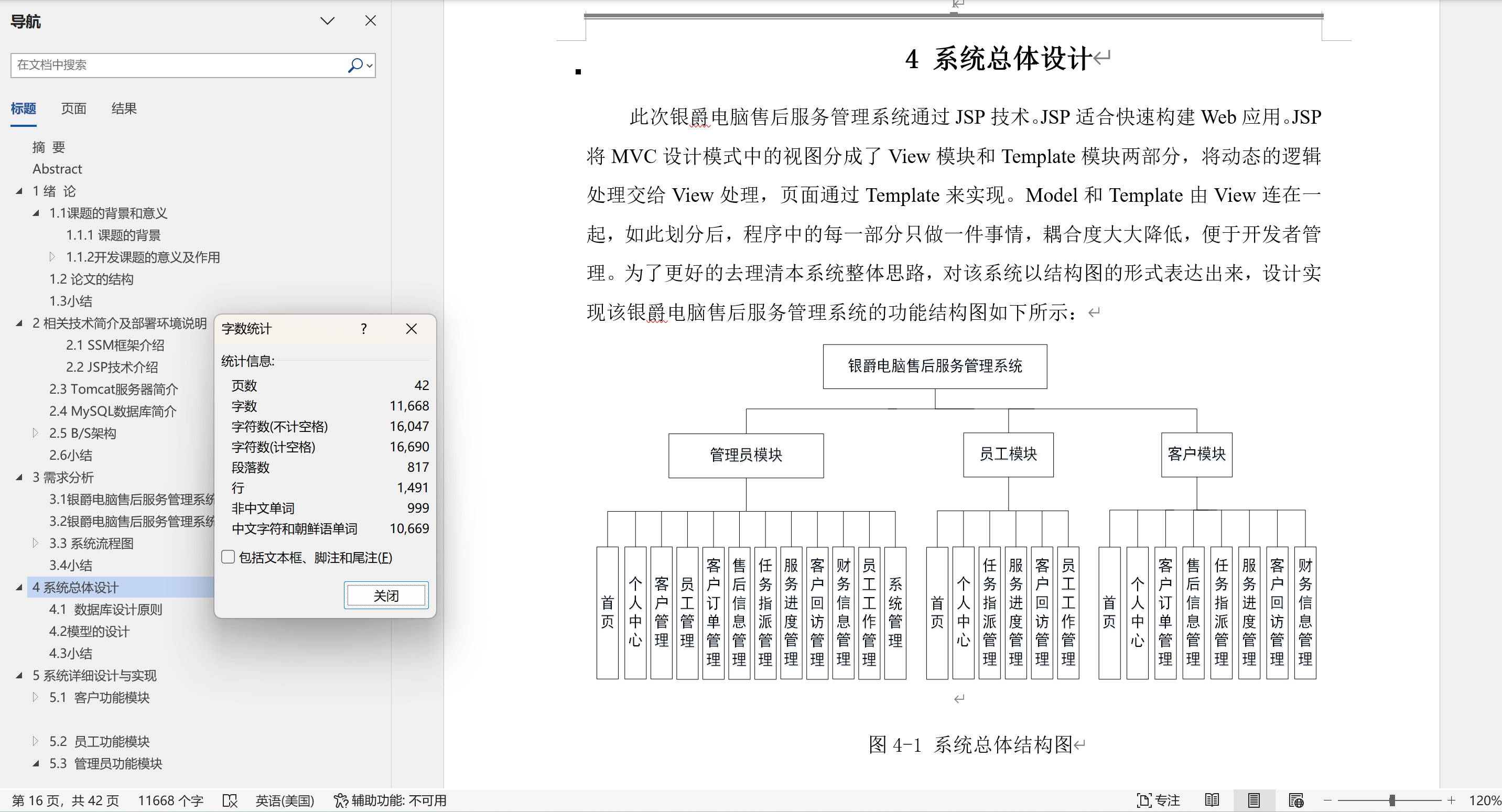
Task: Enable 包括文本框、脚注和尾注 checkbox
Action: [228, 557]
